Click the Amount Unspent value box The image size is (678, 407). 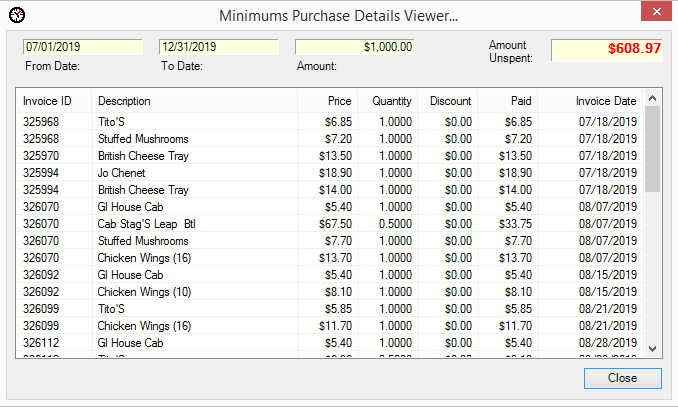click(607, 49)
